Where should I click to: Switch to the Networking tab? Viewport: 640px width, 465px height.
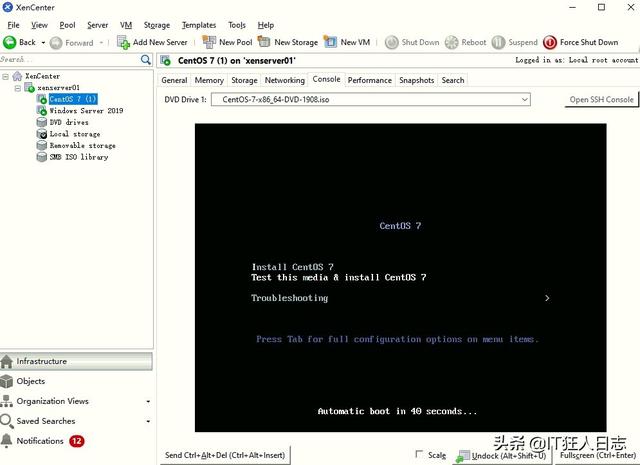[x=284, y=80]
